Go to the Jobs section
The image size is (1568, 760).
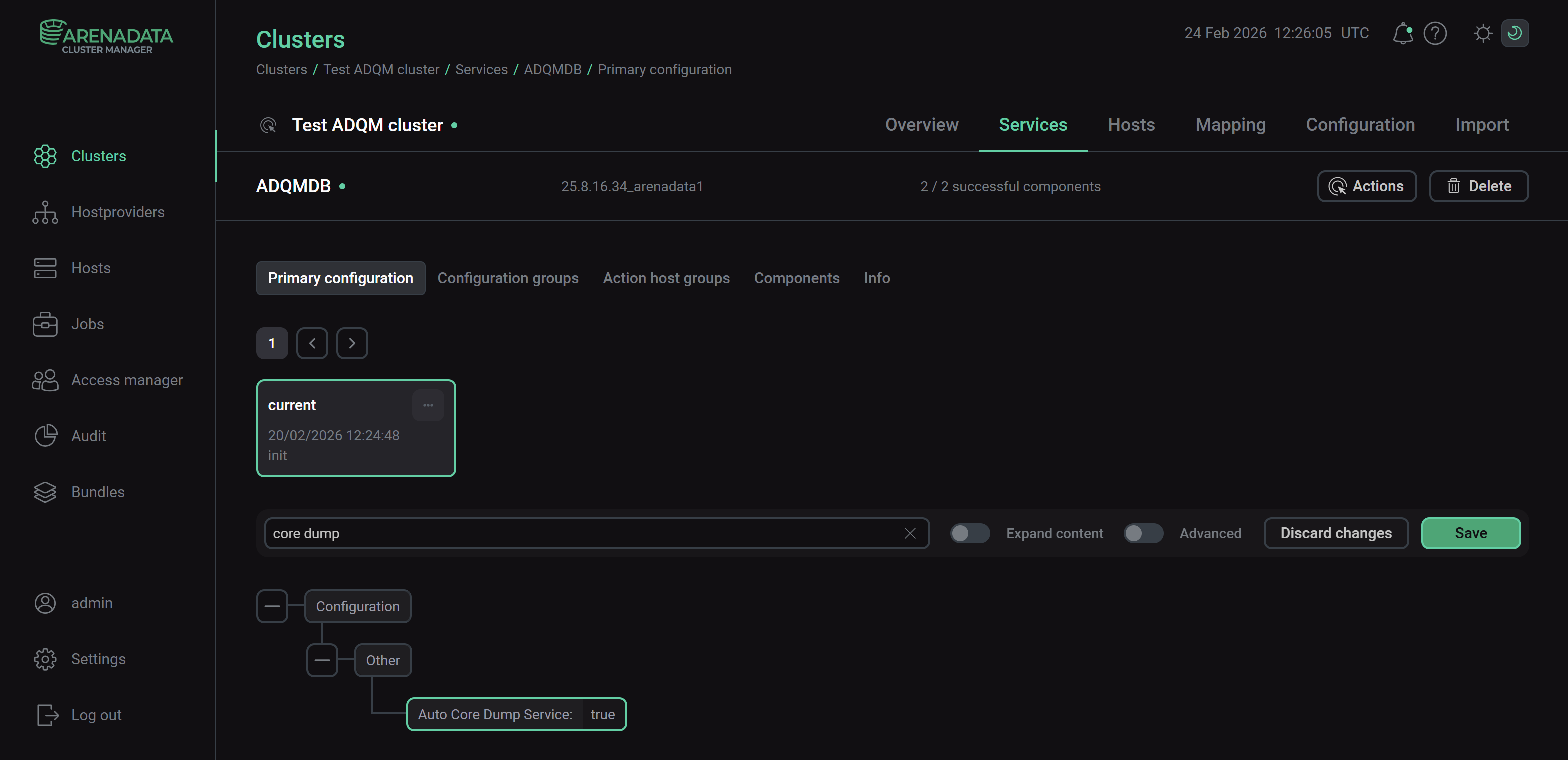point(87,324)
